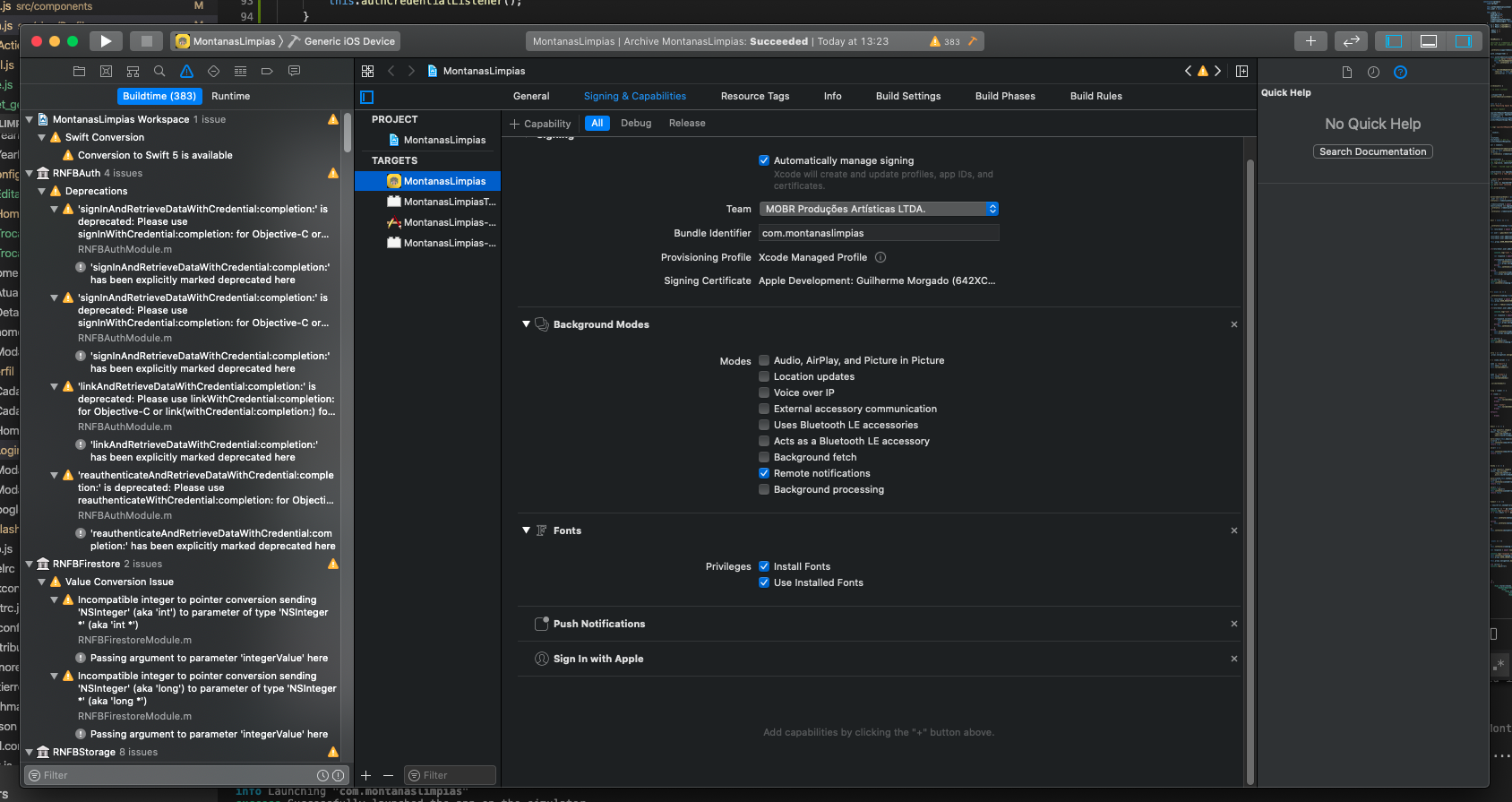
Task: Collapse the Deprecations group
Action: (x=42, y=191)
